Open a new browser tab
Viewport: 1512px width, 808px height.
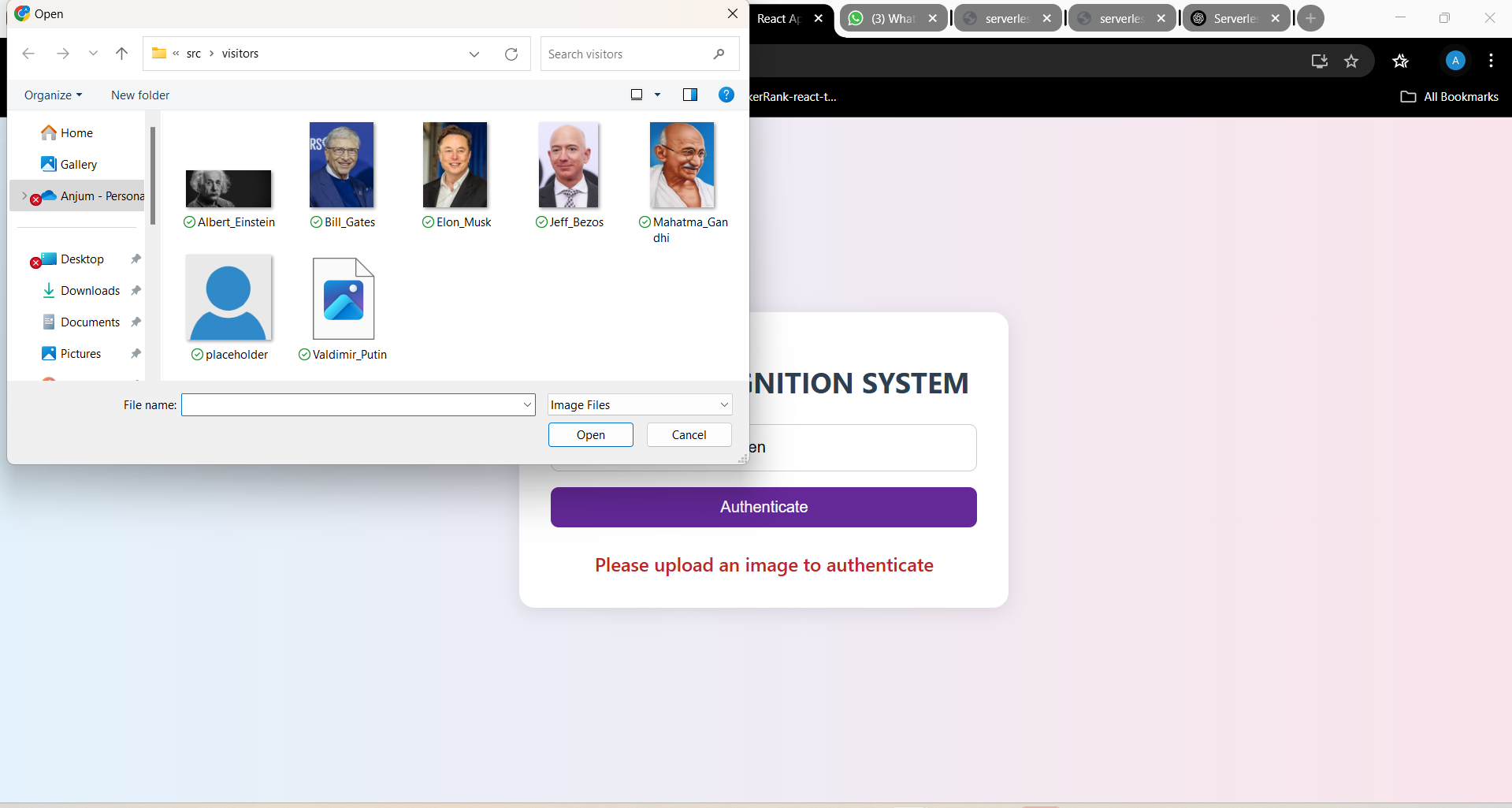click(1310, 18)
